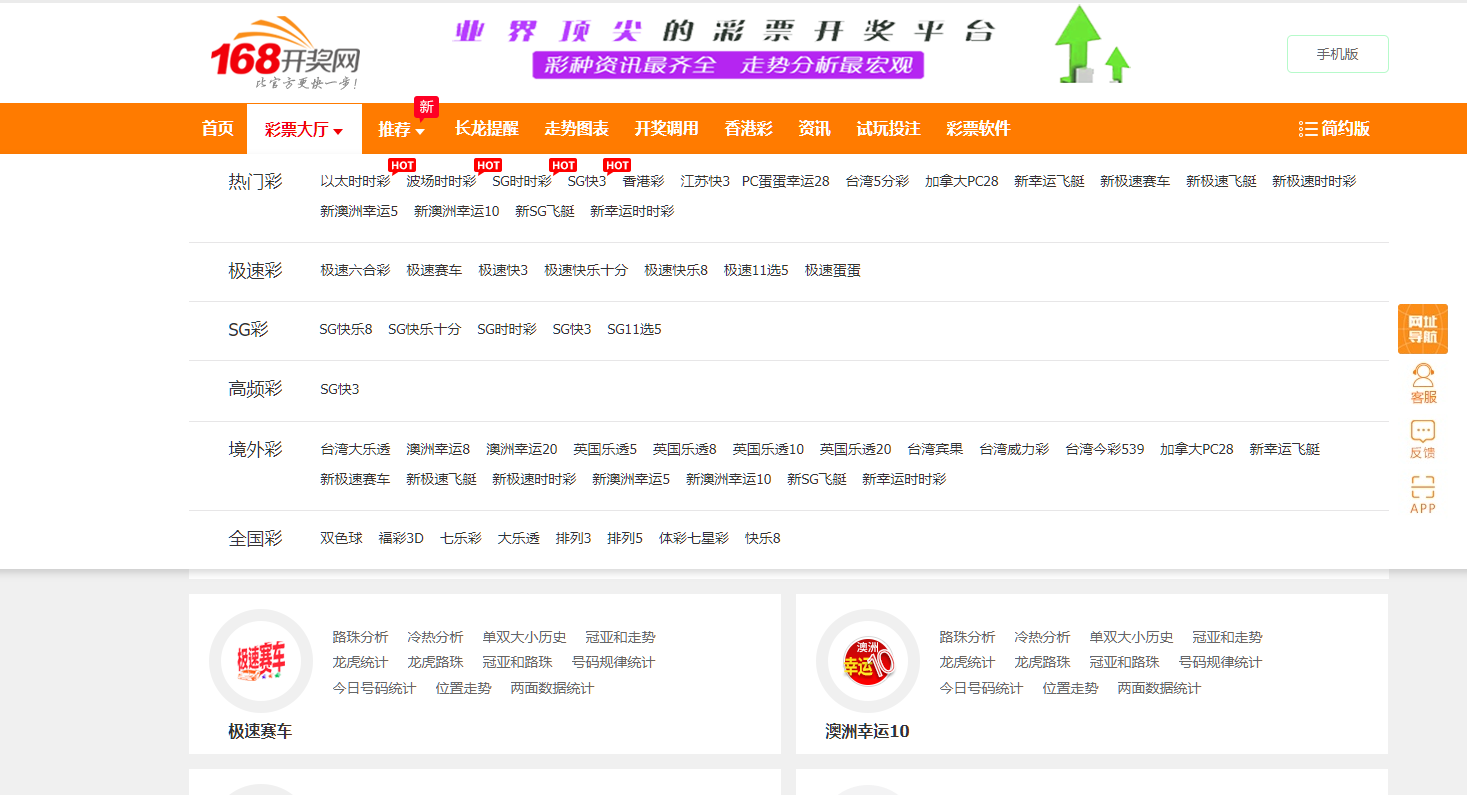The image size is (1467, 795).
Task: Open the 双色球 link under 全国彩
Action: click(x=340, y=537)
